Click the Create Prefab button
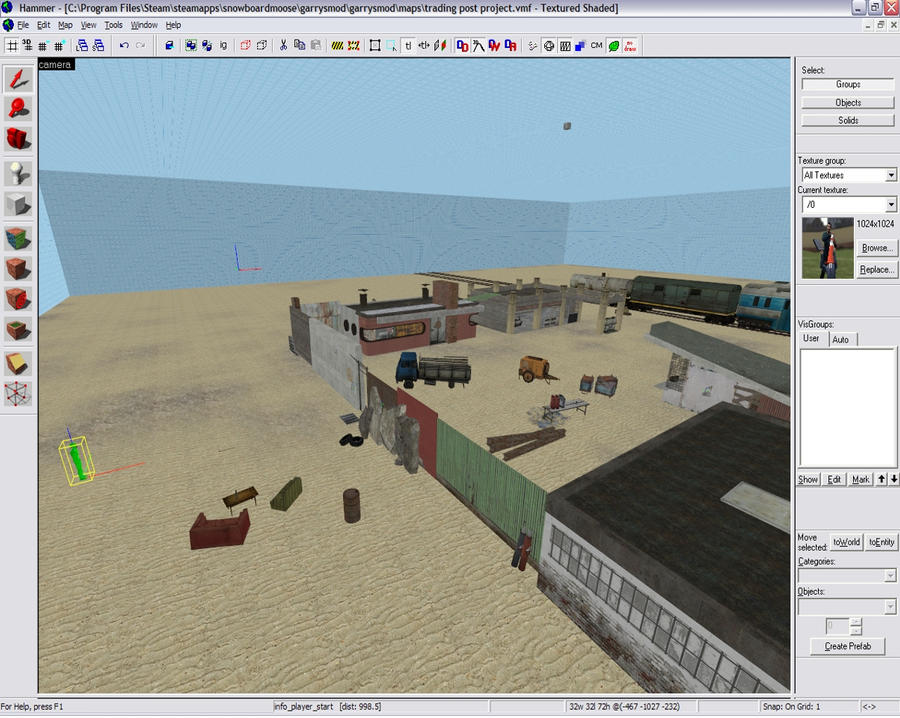 [x=847, y=646]
